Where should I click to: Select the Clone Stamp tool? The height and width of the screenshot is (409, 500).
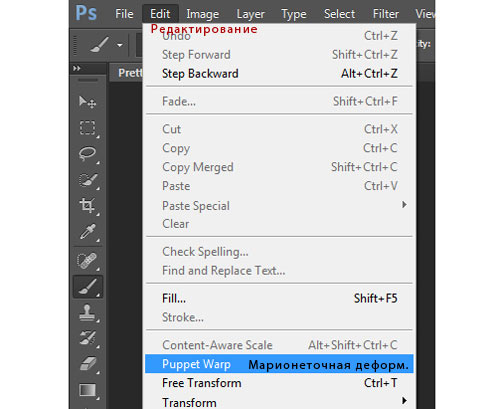88,313
